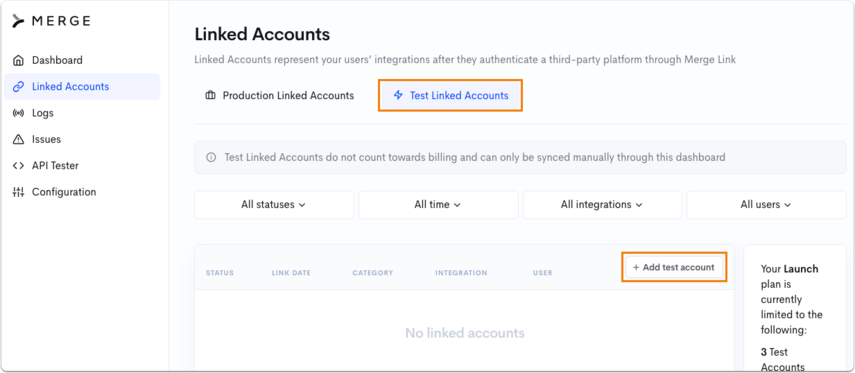
Task: Click the Issues warning triangle icon
Action: (x=19, y=139)
